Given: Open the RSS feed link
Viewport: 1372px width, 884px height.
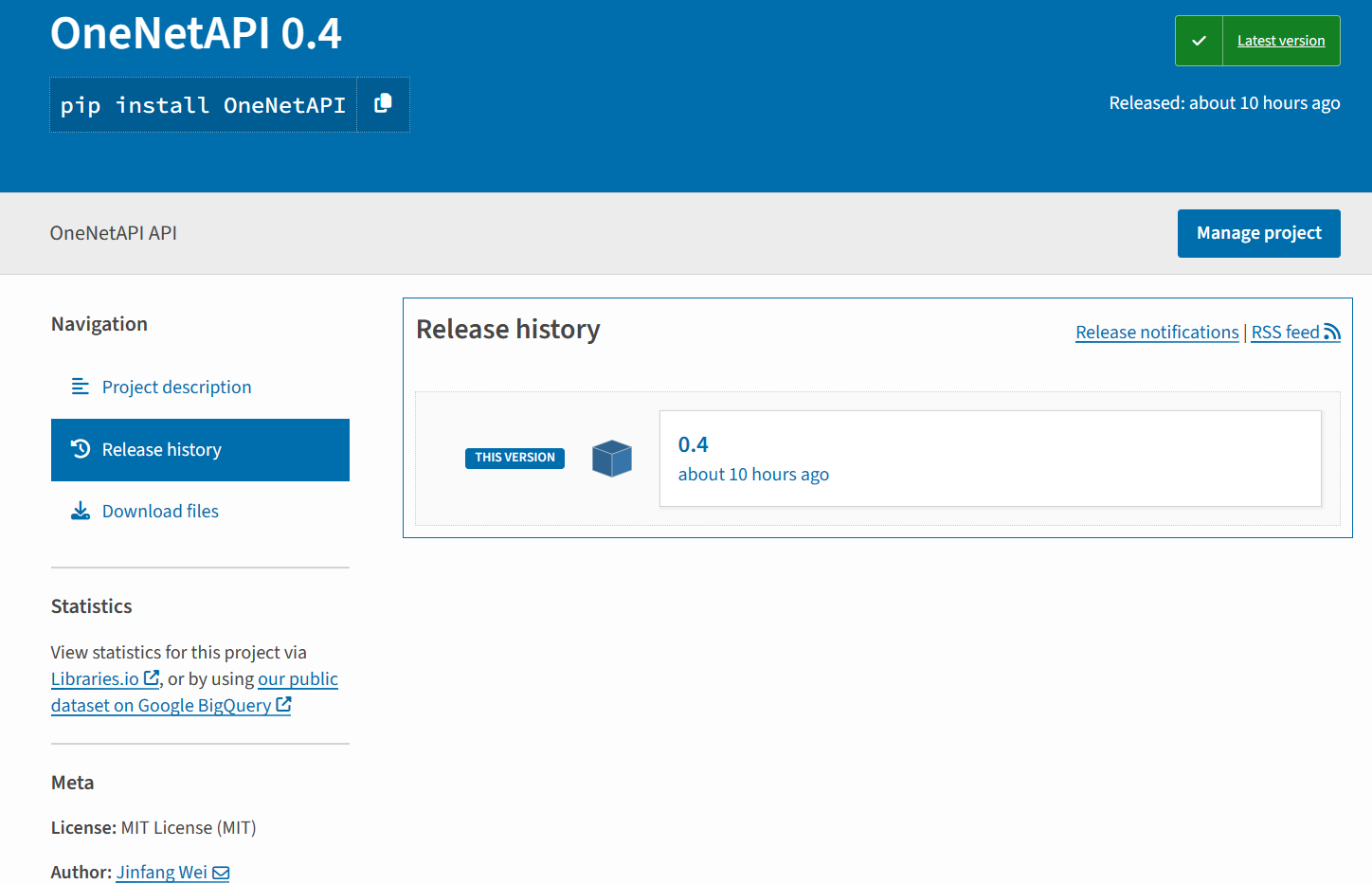Looking at the screenshot, I should pos(1295,333).
